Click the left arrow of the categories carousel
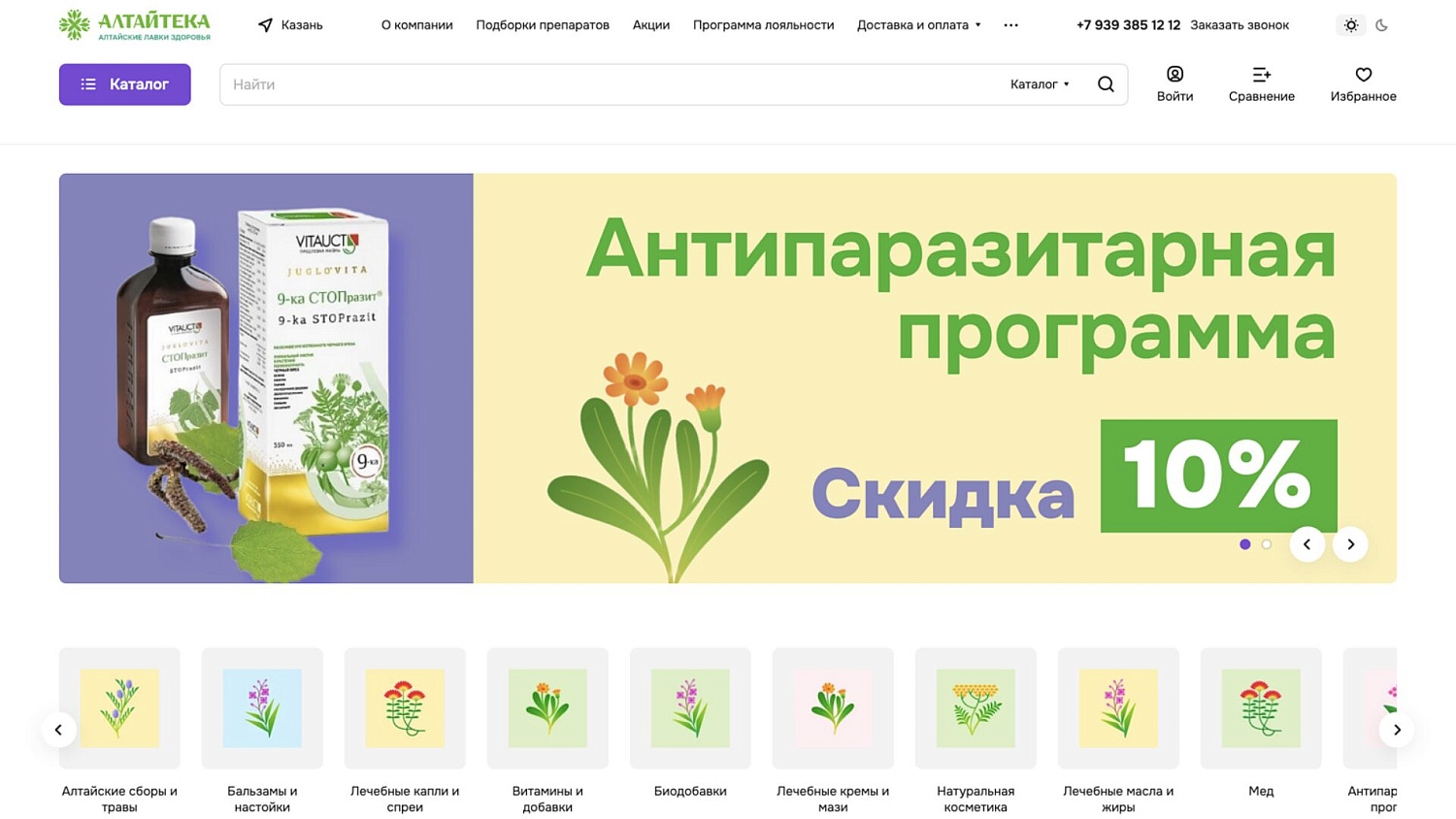 pos(58,730)
